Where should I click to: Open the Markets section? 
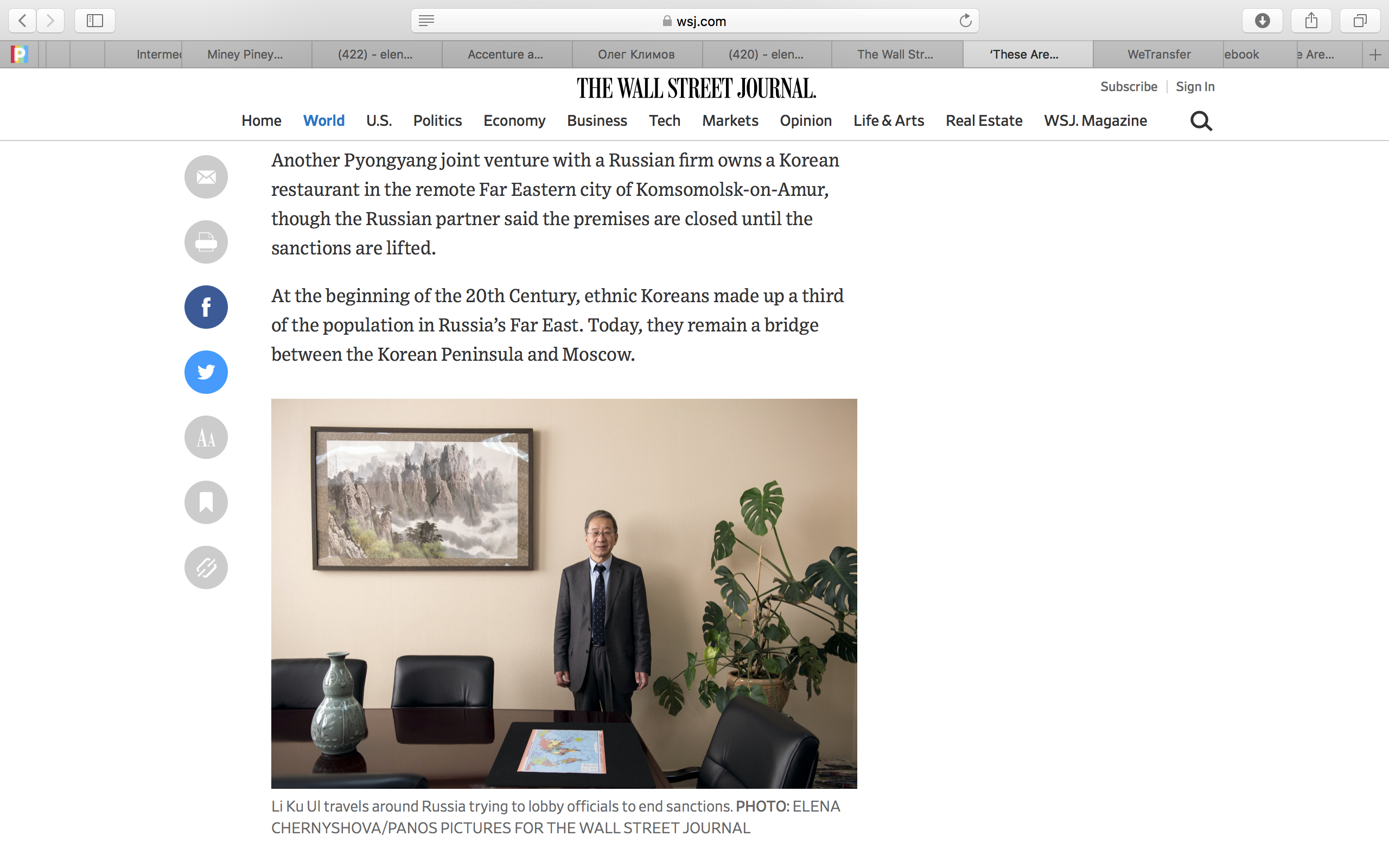pyautogui.click(x=730, y=120)
